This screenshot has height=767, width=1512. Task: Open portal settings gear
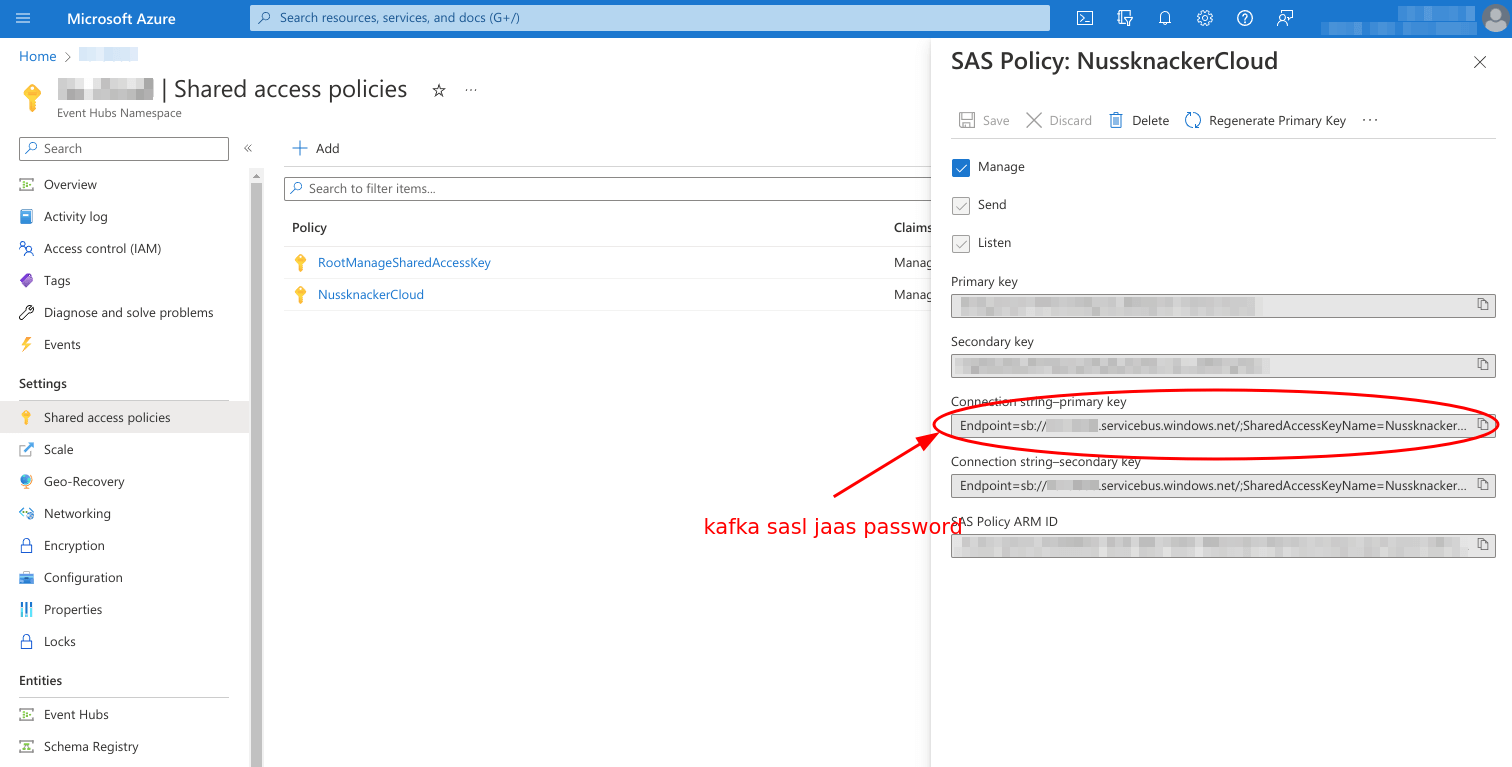point(1205,18)
